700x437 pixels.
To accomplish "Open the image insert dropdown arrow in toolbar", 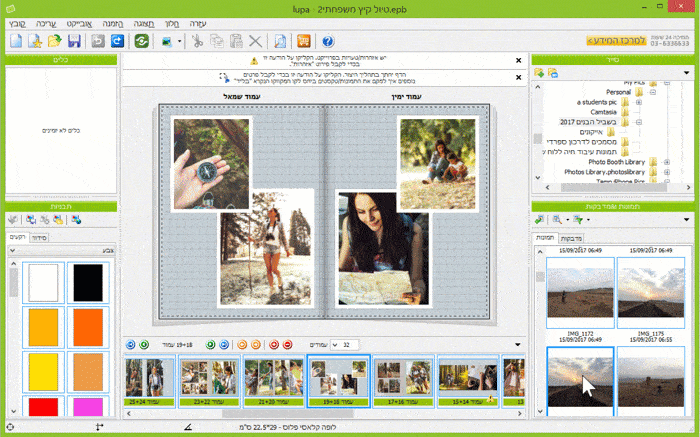I will [x=178, y=42].
